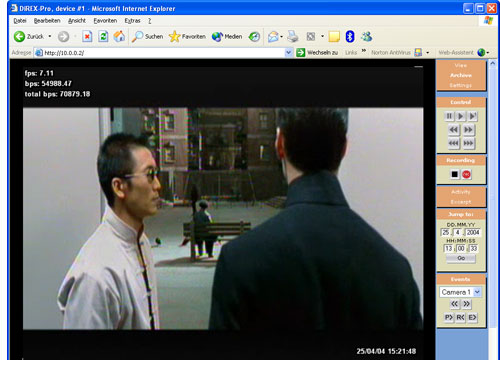
Task: Click the Mail envelope toolbar icon
Action: tap(273, 36)
